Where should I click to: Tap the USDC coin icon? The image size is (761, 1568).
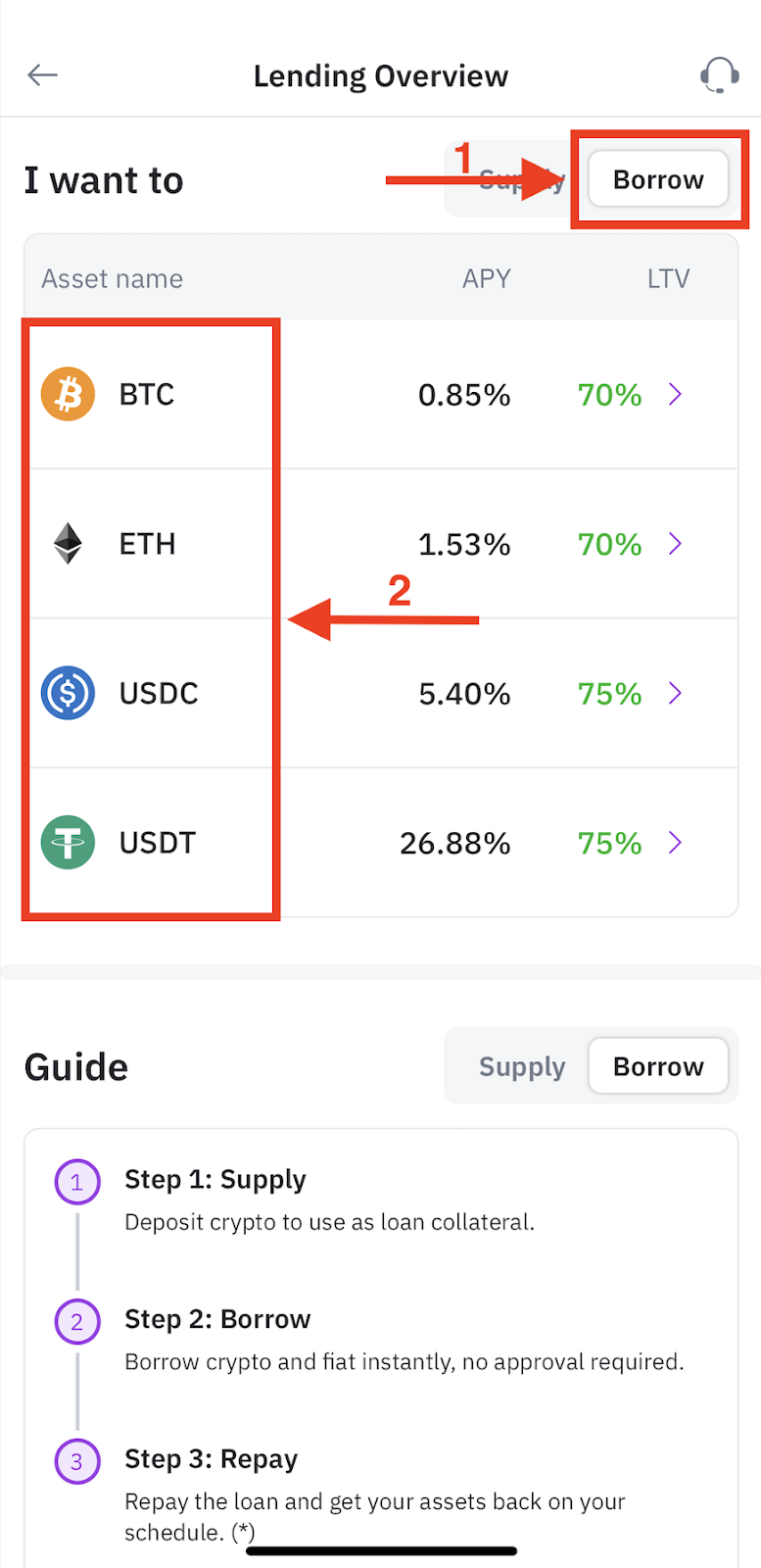click(x=68, y=693)
